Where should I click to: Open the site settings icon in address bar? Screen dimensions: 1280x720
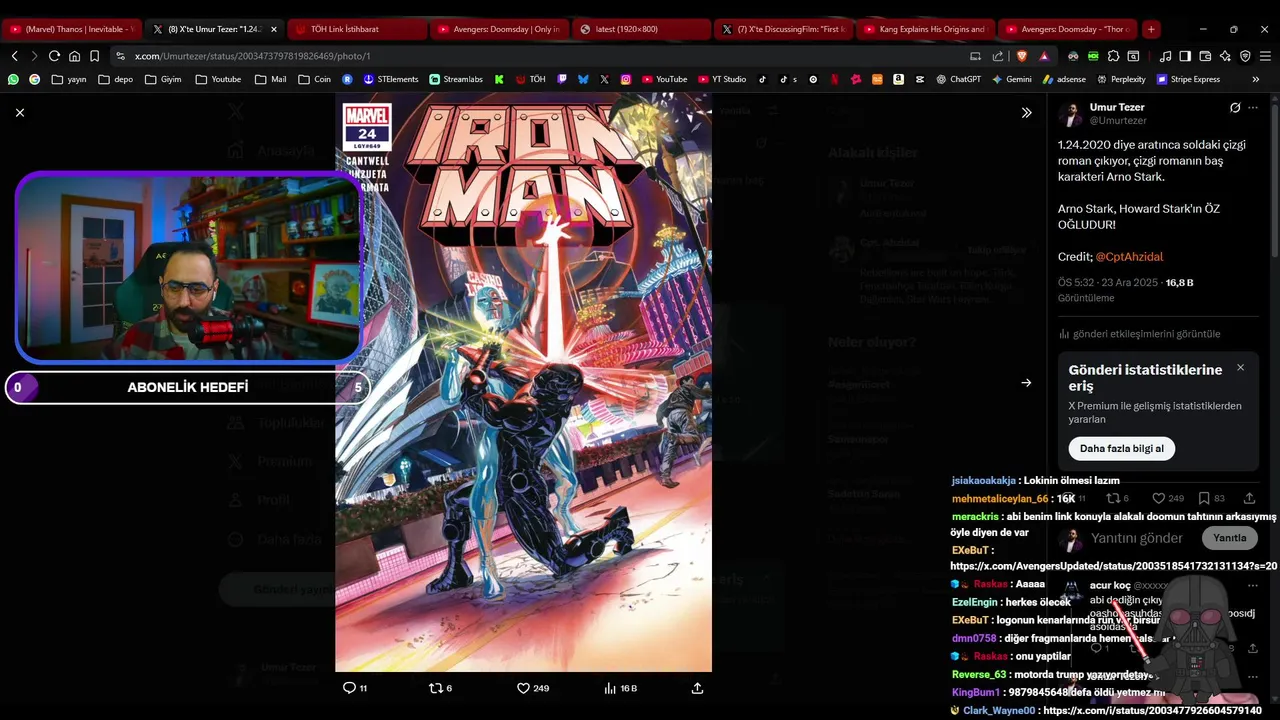pyautogui.click(x=120, y=56)
